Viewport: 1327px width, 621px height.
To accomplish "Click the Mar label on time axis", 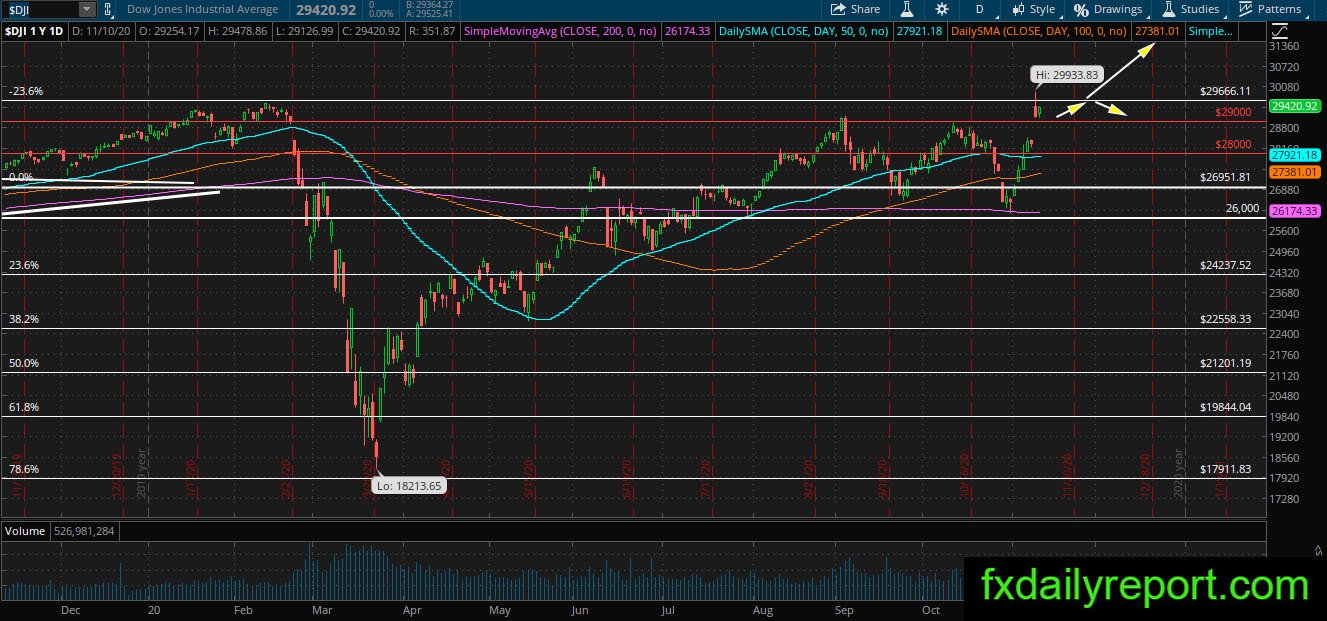I will 320,609.
